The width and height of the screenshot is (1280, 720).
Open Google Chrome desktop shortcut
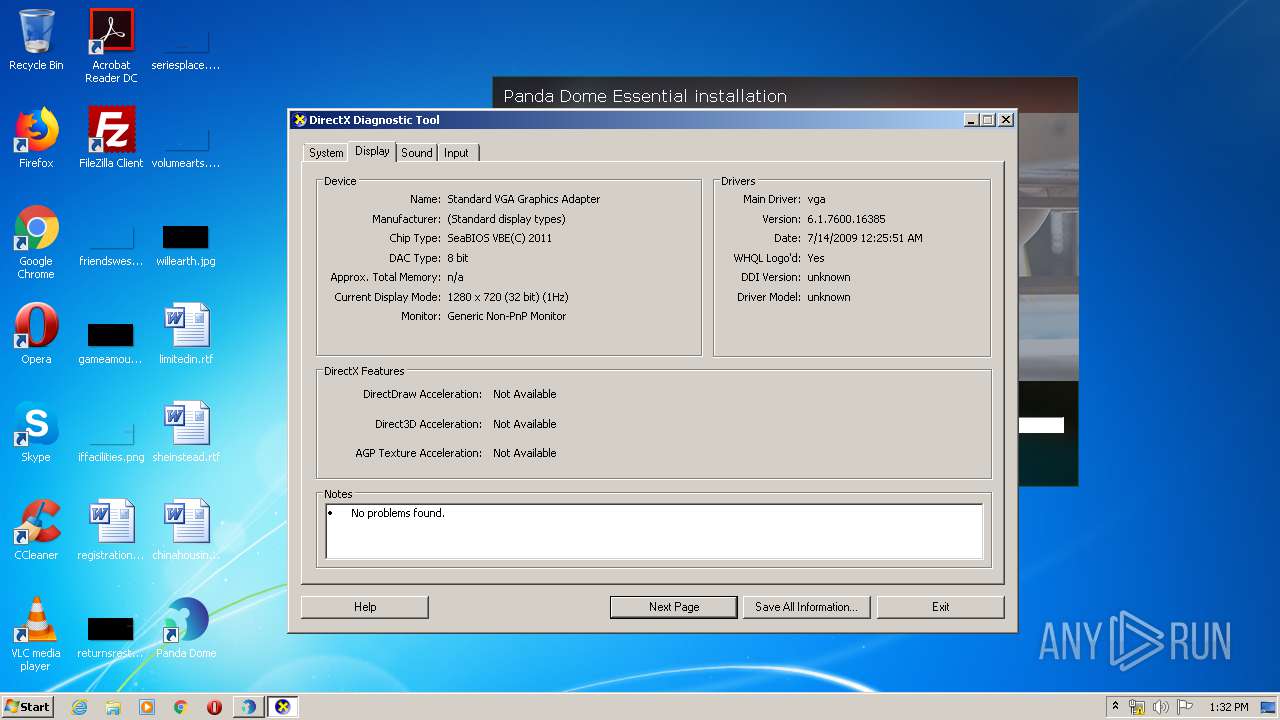[36, 241]
